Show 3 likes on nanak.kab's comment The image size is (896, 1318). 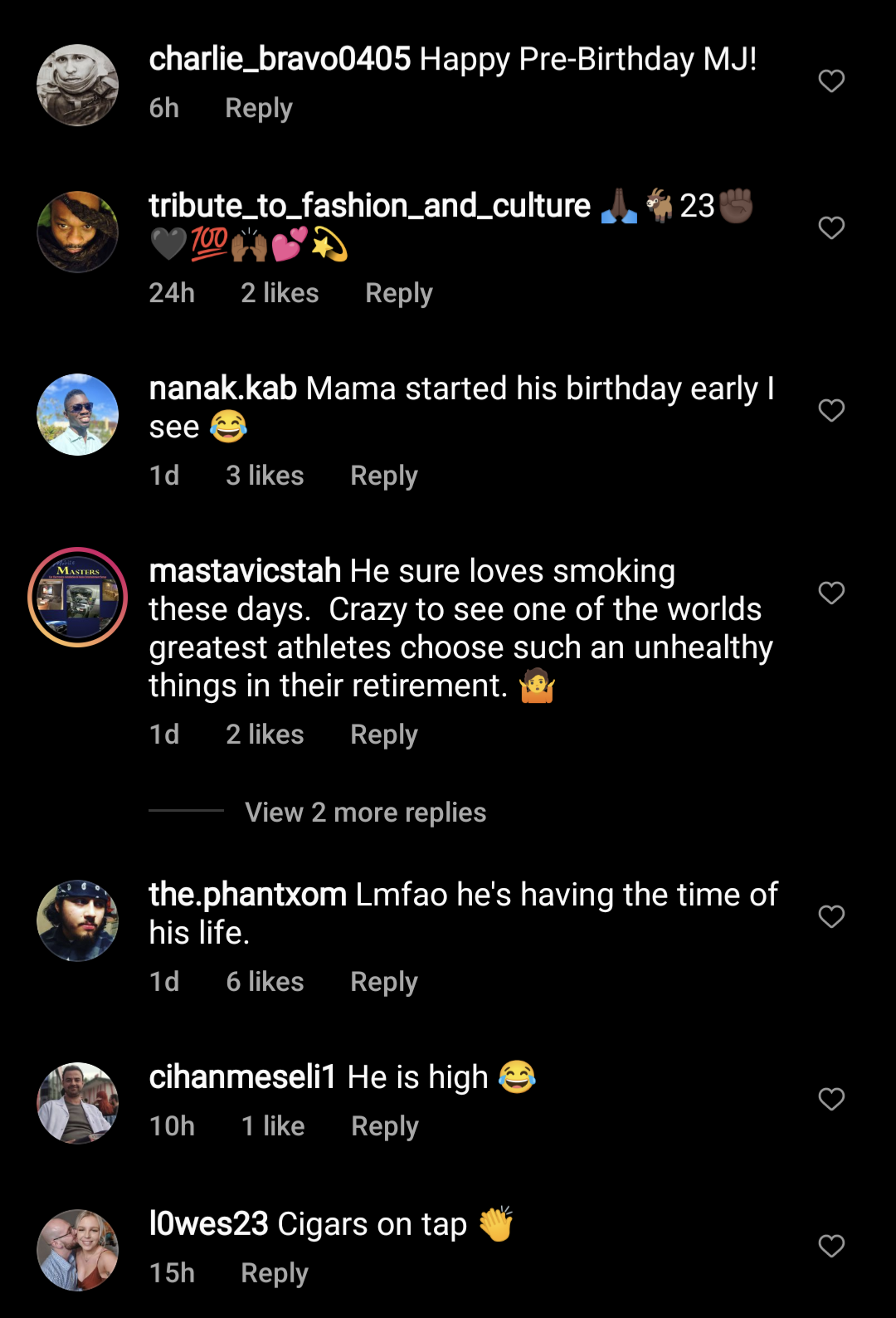[x=265, y=476]
